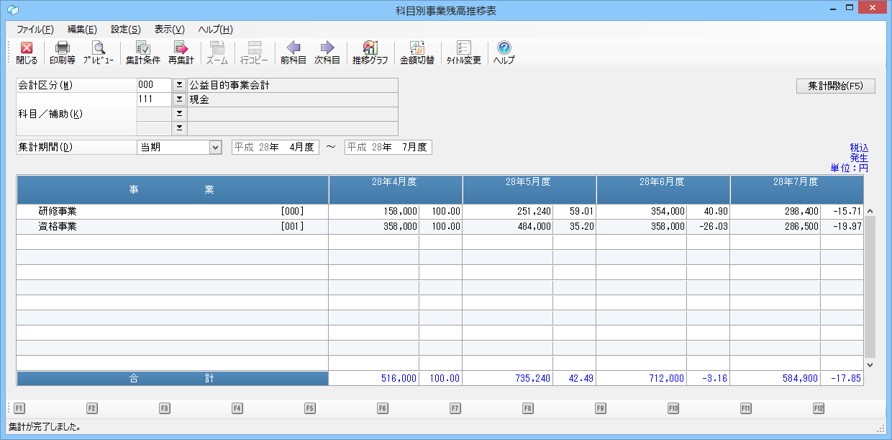Screen dimensions: 892x440
Task: Open the プレビュー print preview
Action: 98,53
